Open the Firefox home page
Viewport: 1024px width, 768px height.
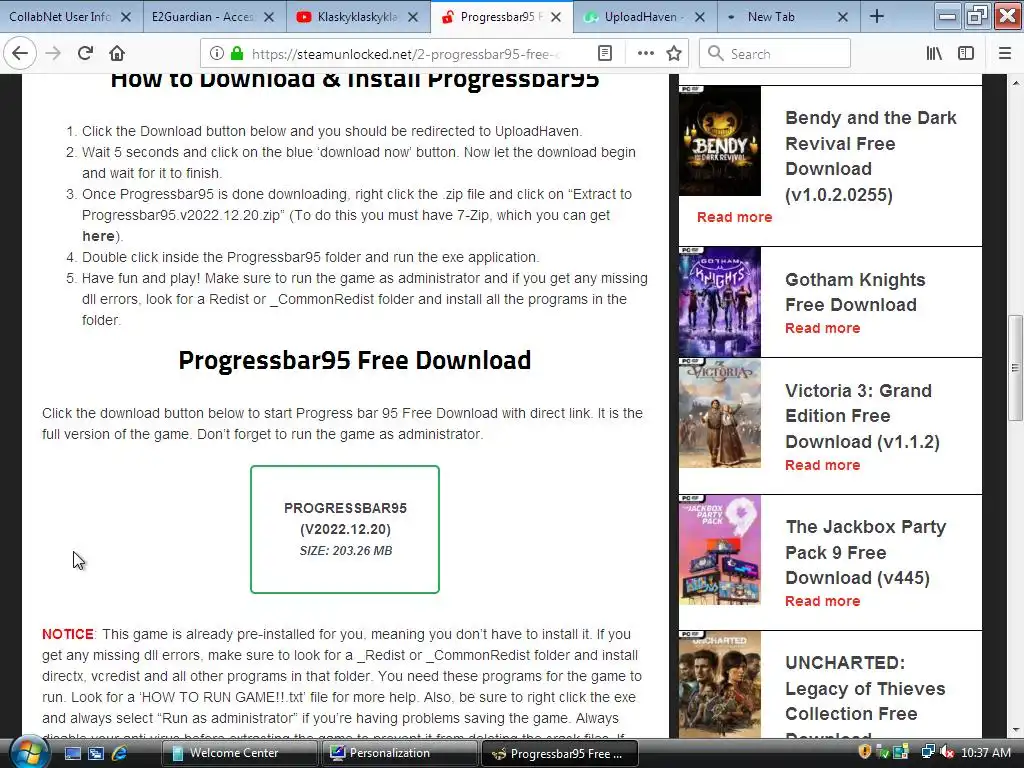coord(117,54)
